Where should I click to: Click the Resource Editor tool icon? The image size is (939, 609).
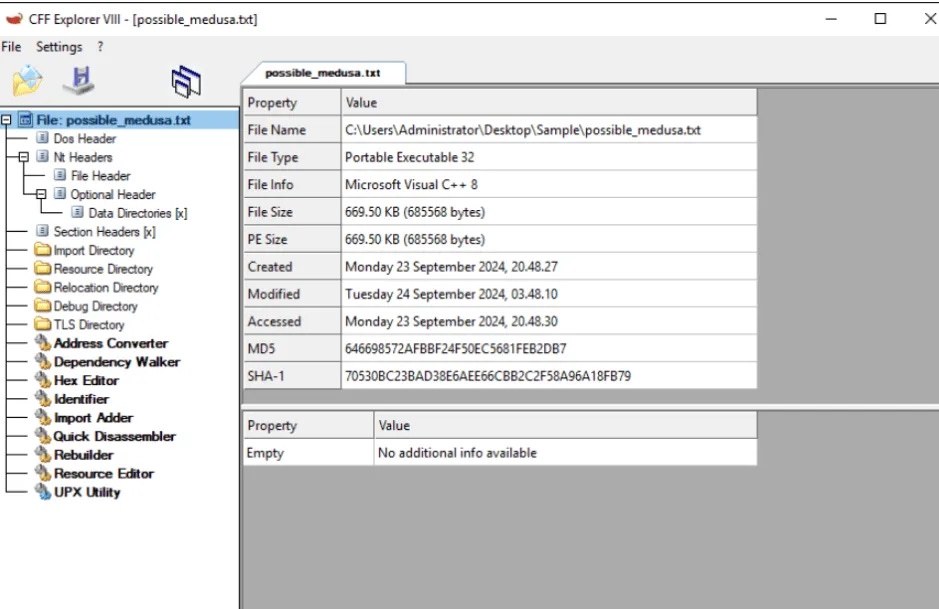click(x=43, y=472)
